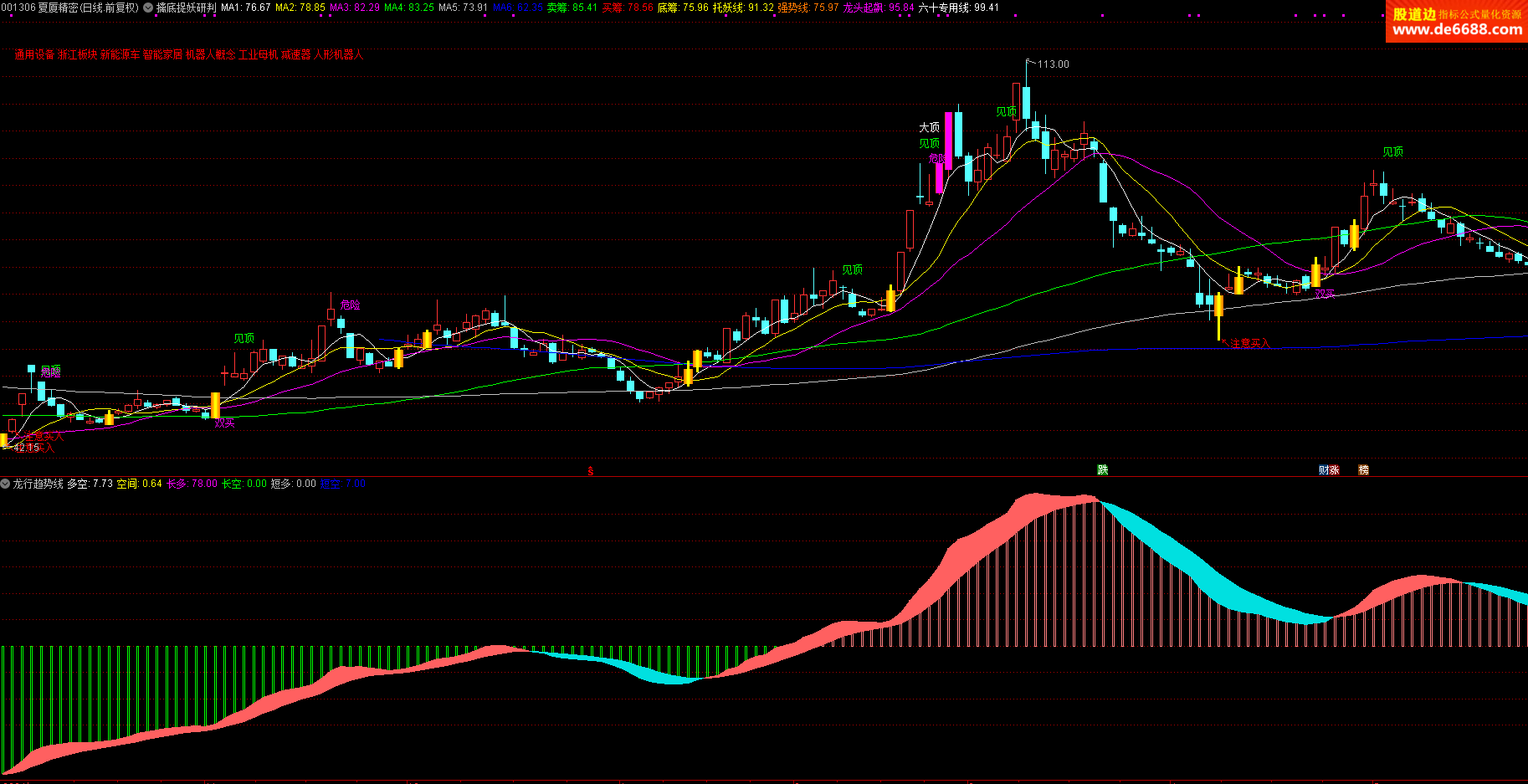This screenshot has height=784, width=1528.
Task: Select the yellow MA2 line value label
Action: 300,8
